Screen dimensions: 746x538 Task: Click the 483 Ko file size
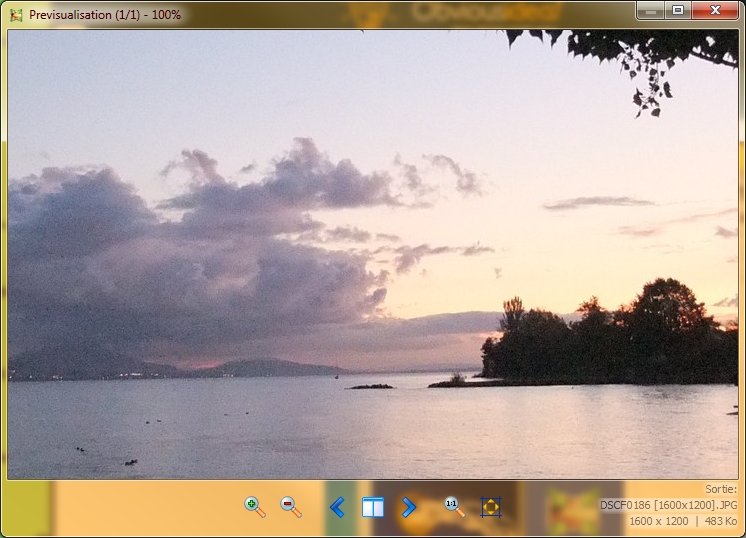pyautogui.click(x=721, y=522)
